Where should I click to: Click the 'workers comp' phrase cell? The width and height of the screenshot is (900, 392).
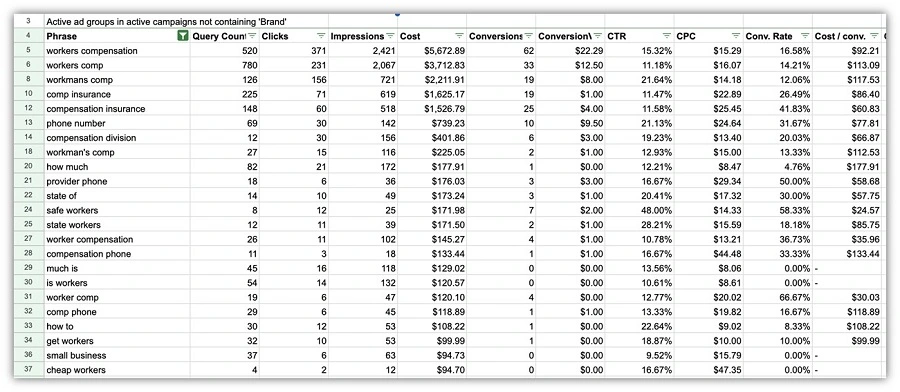(117, 65)
